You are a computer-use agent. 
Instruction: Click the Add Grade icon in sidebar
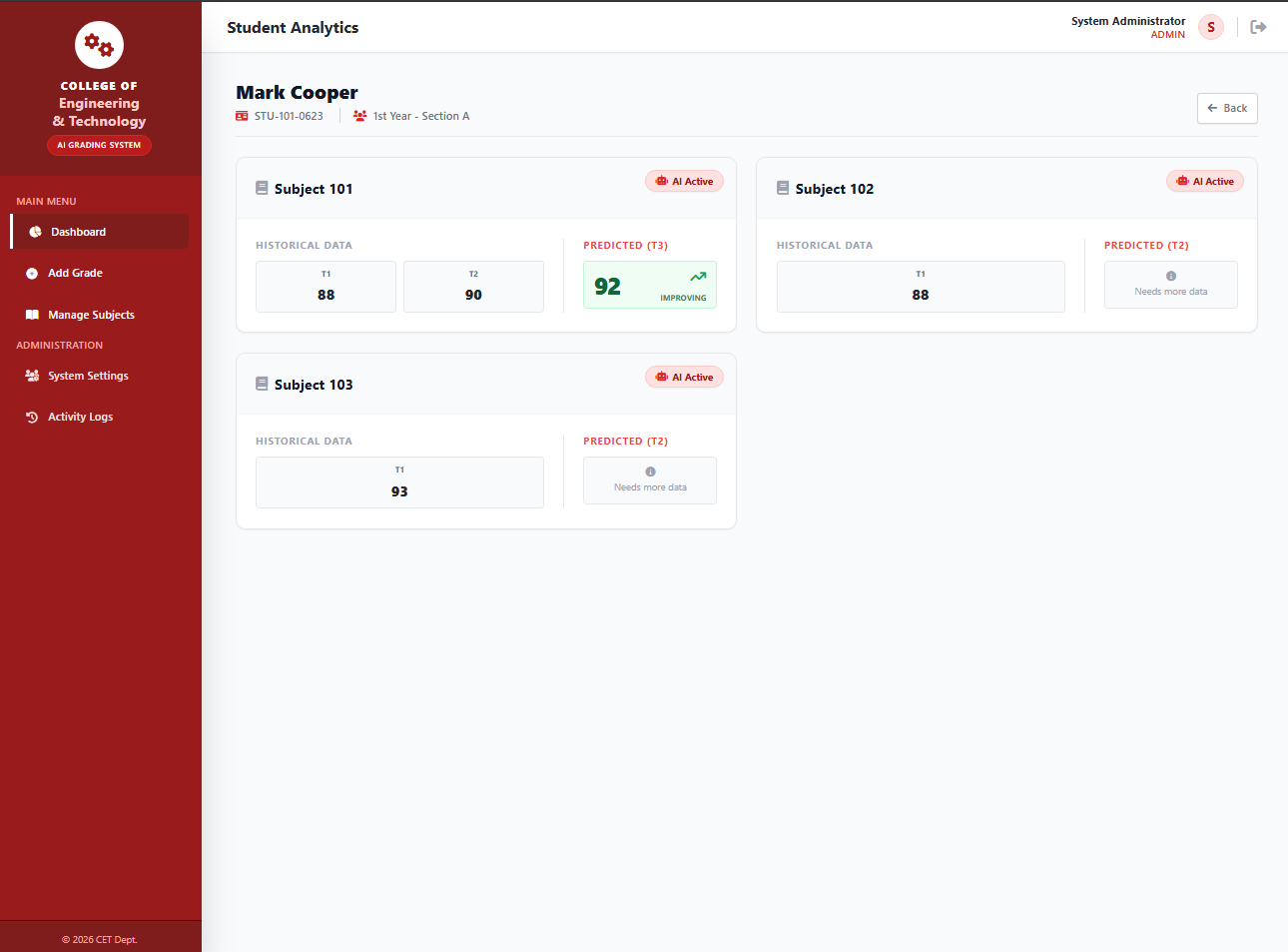(x=30, y=272)
